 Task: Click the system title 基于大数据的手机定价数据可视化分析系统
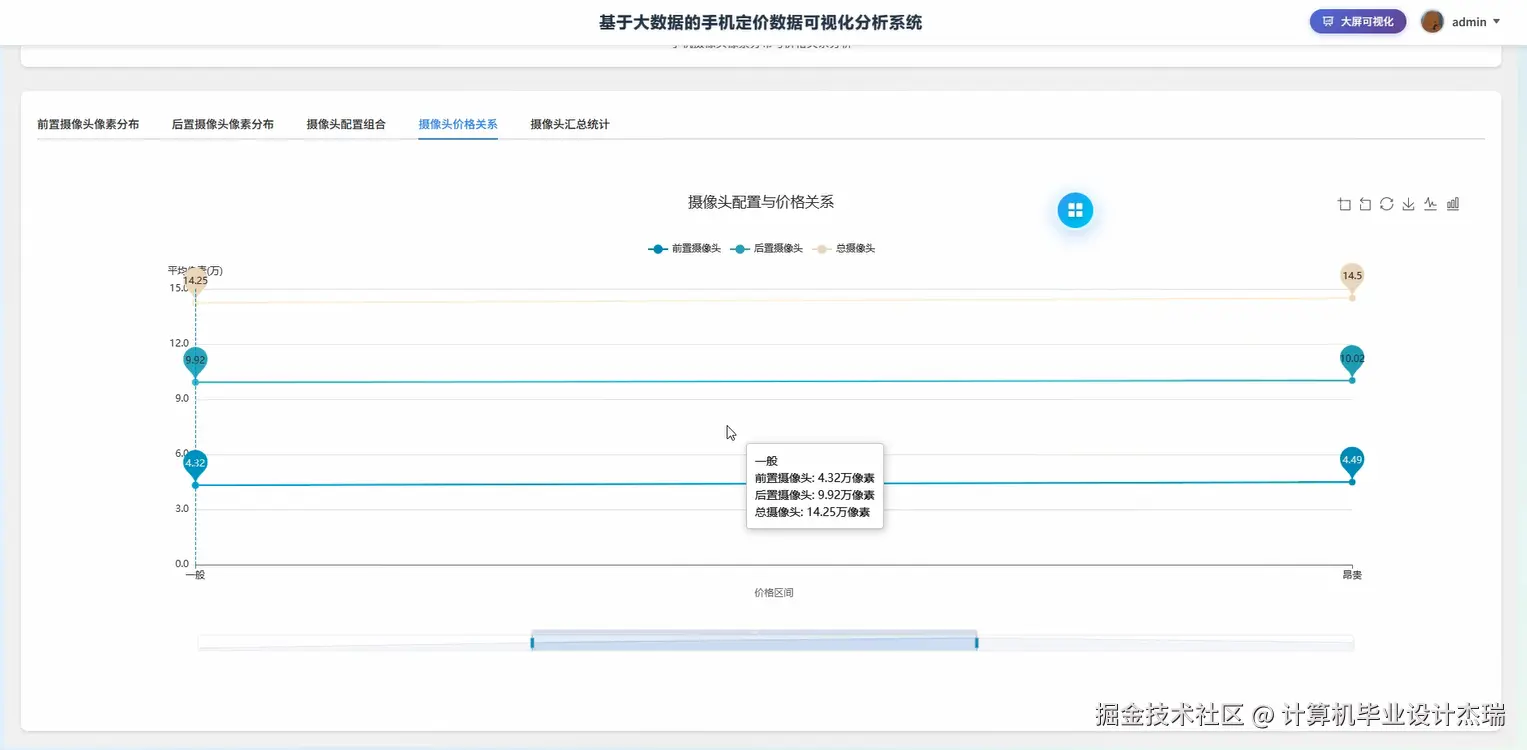click(x=763, y=21)
